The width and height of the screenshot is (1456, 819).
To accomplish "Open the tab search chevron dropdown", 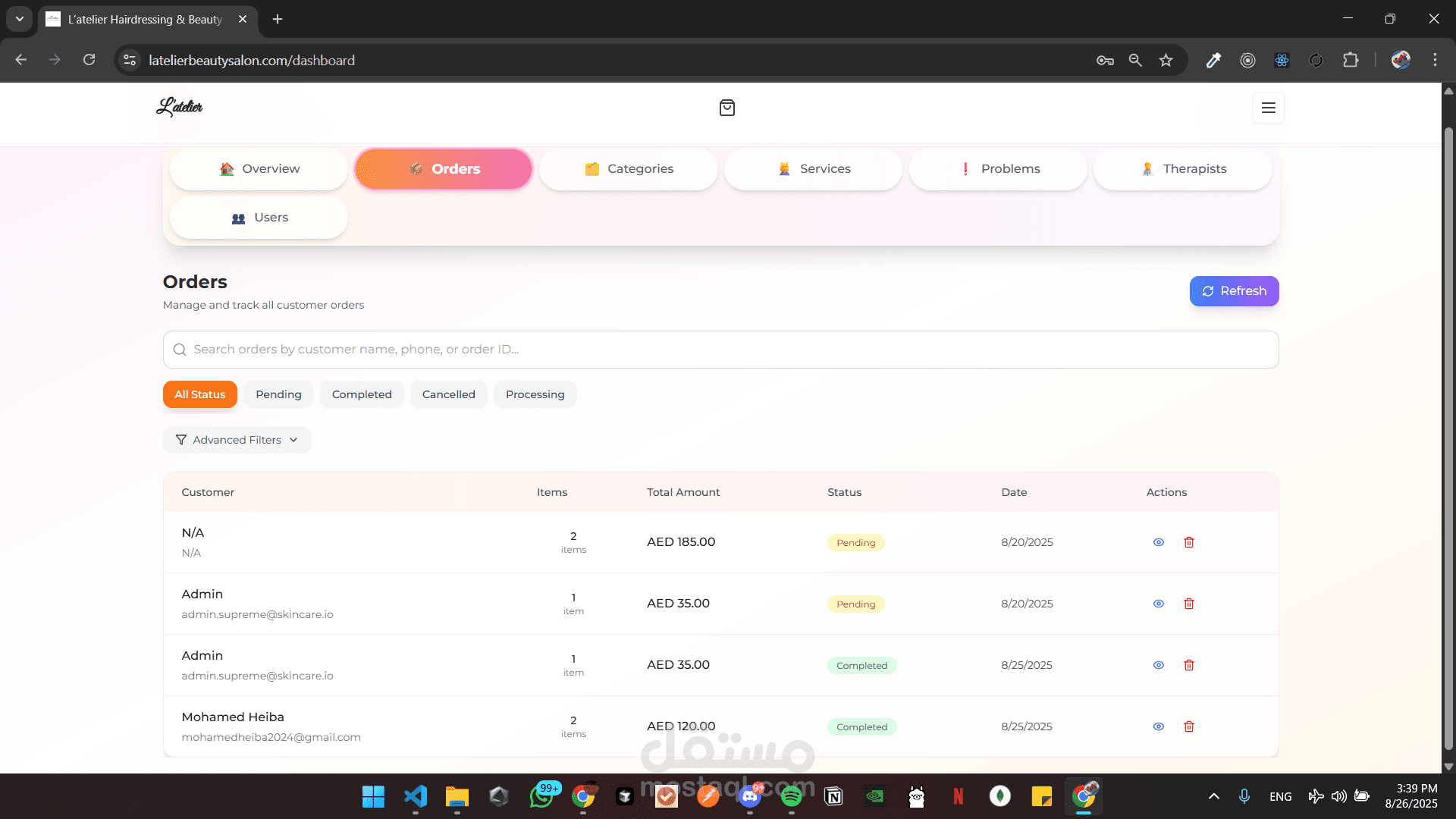I will click(x=19, y=19).
